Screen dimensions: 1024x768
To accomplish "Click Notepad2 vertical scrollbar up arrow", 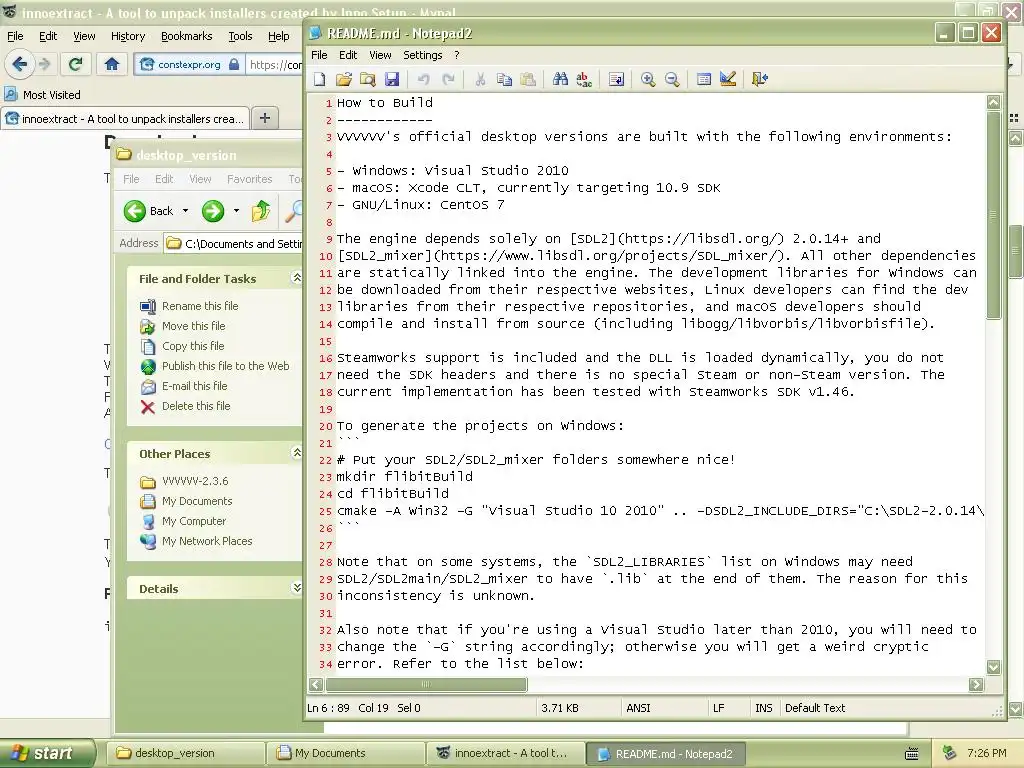I will [x=993, y=102].
